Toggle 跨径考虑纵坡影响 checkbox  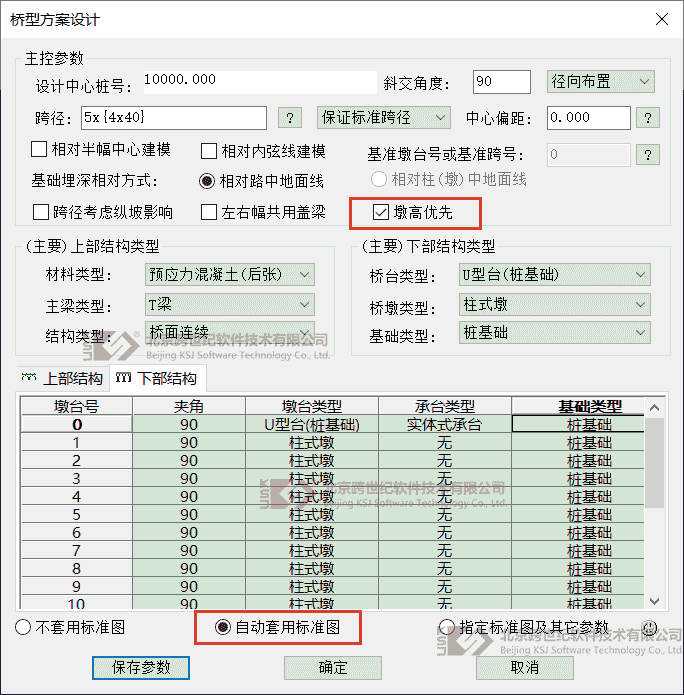pyautogui.click(x=41, y=212)
